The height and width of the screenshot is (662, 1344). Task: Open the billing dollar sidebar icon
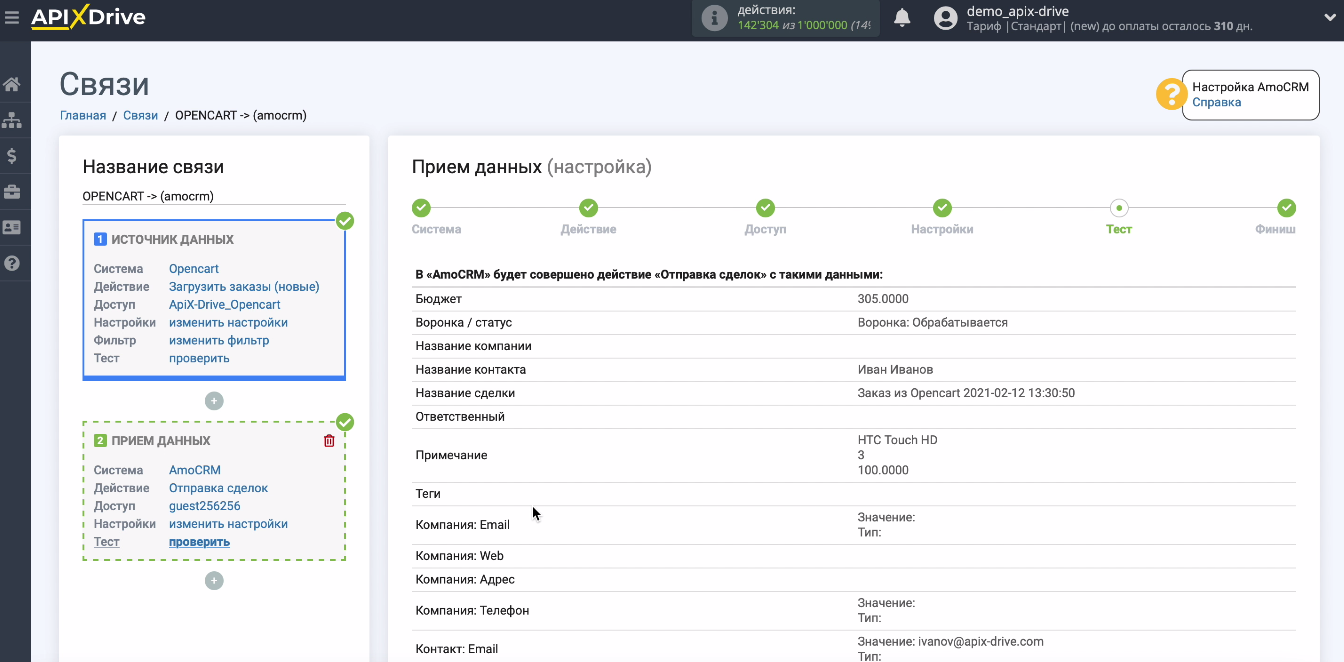coord(12,156)
